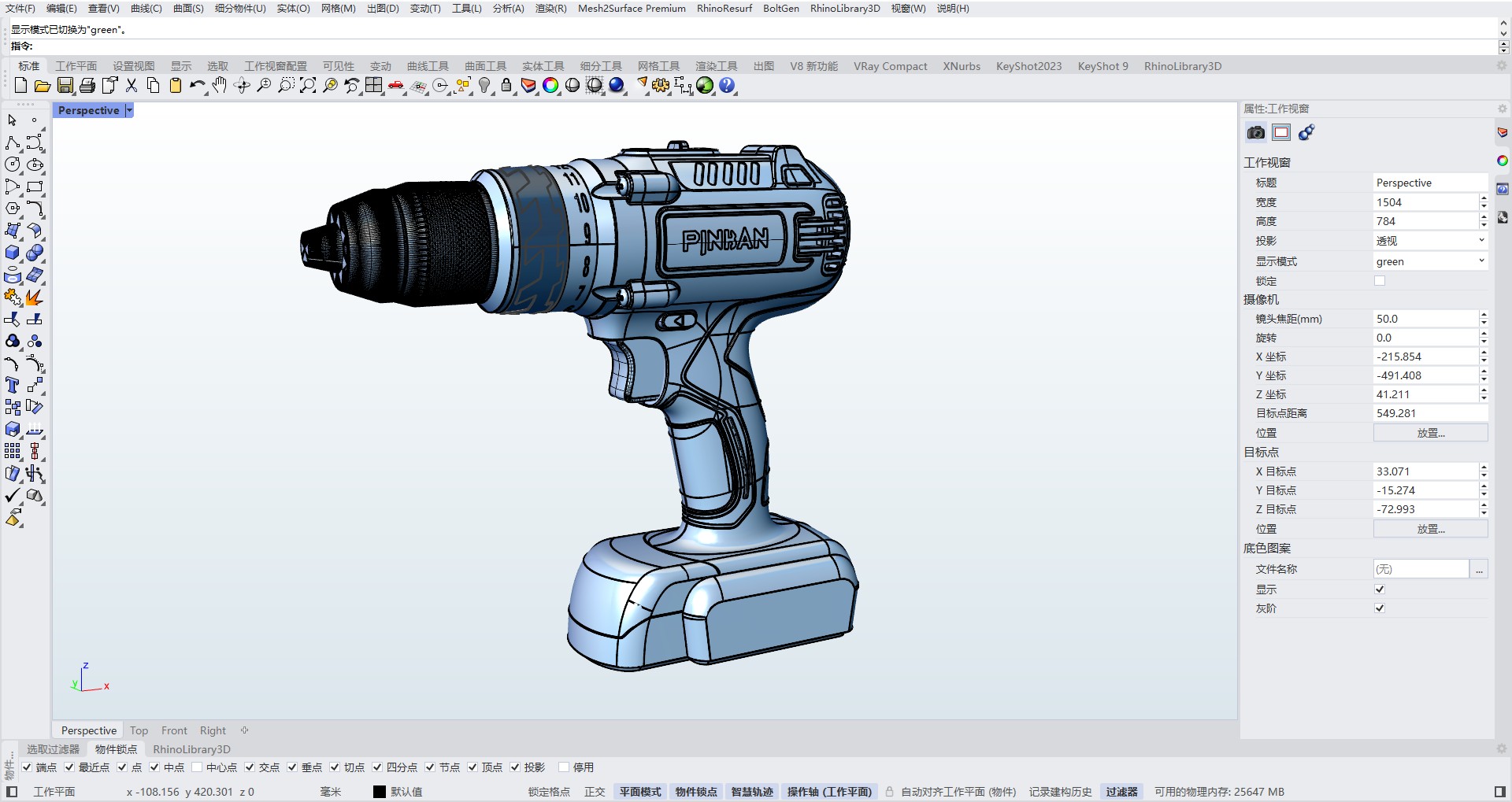Click the blue sphere Render icon
Image resolution: width=1512 pixels, height=802 pixels.
pos(617,86)
